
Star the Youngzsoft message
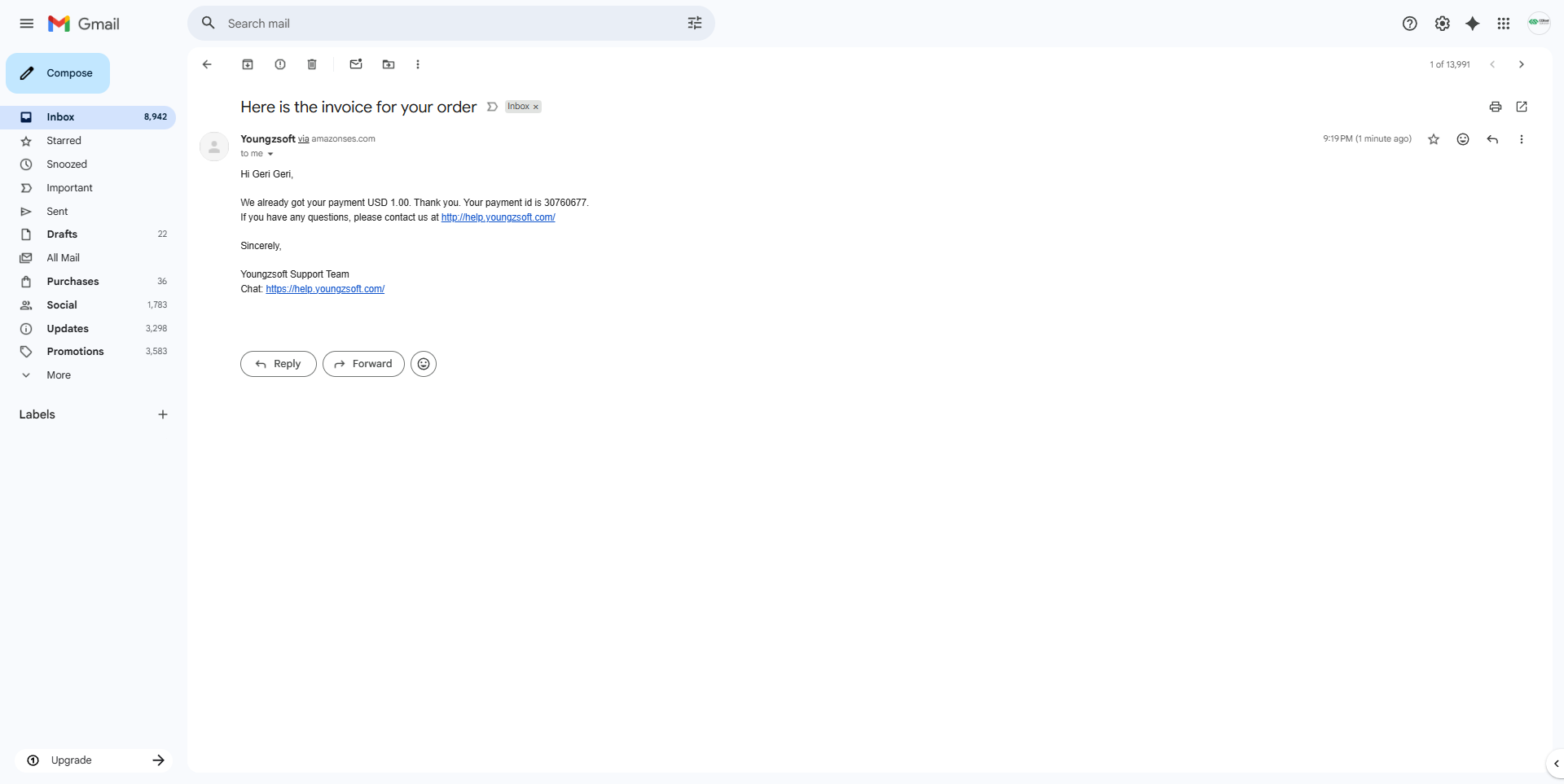pos(1434,139)
